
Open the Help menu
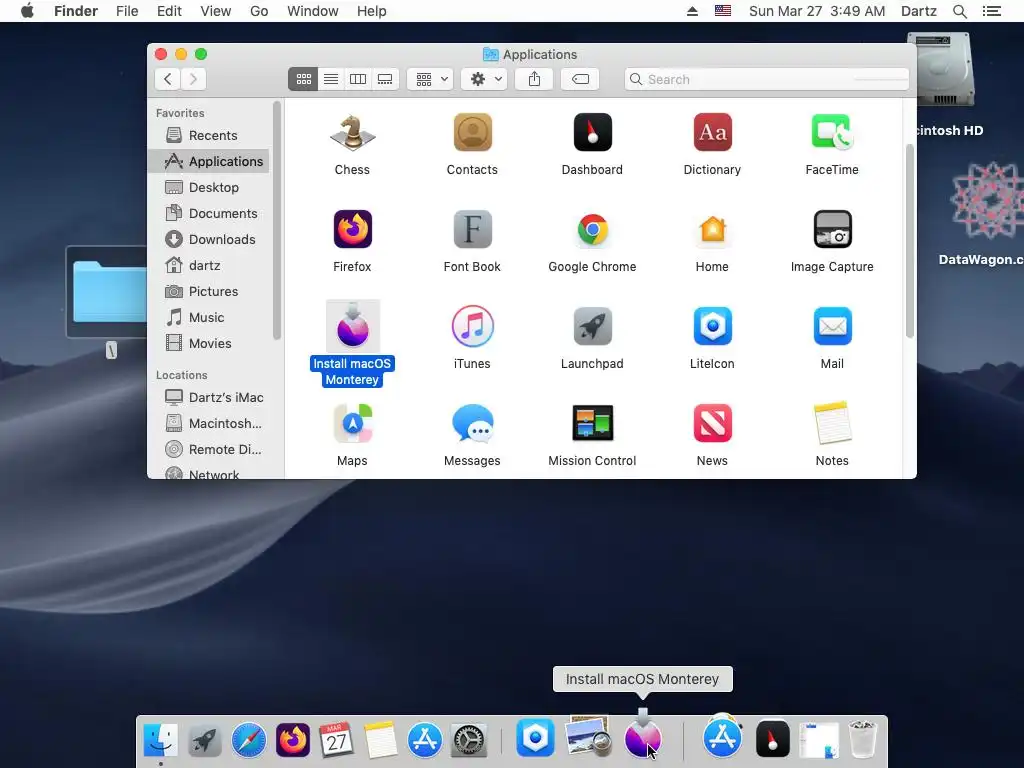(x=372, y=11)
